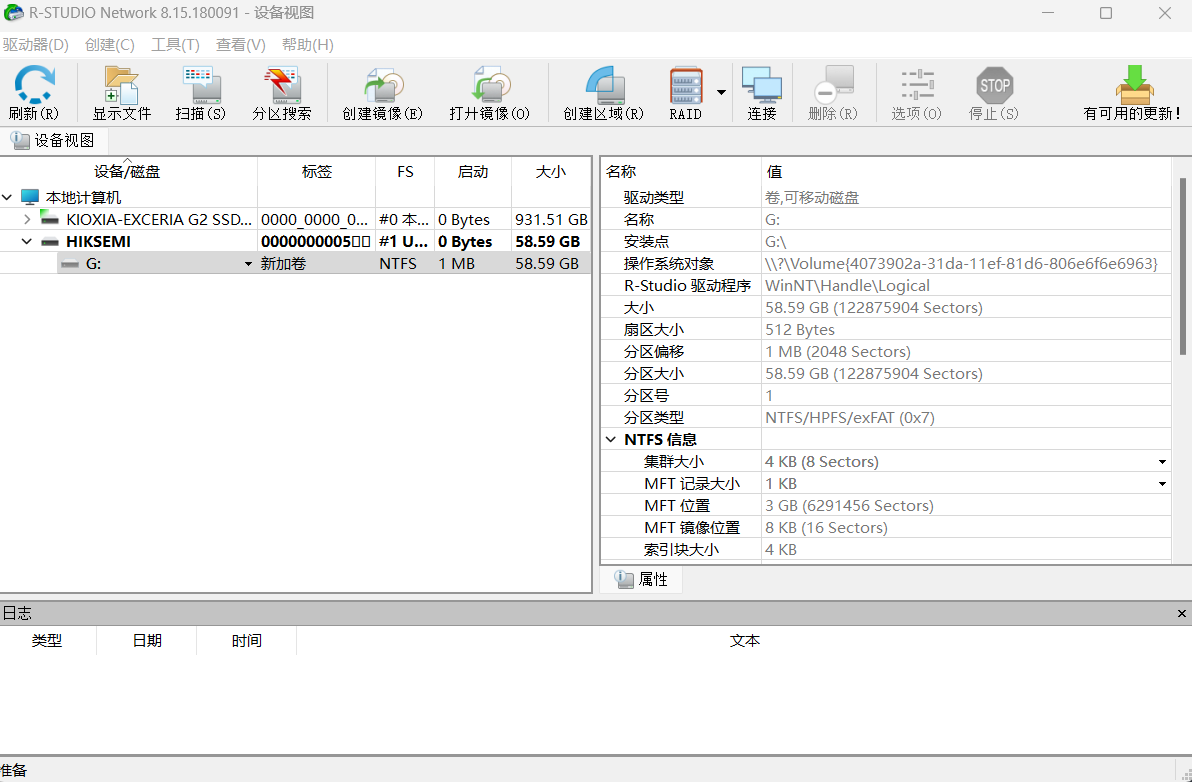The height and width of the screenshot is (782, 1192).
Task: Click Create Image (创建镜像) icon
Action: (x=382, y=93)
